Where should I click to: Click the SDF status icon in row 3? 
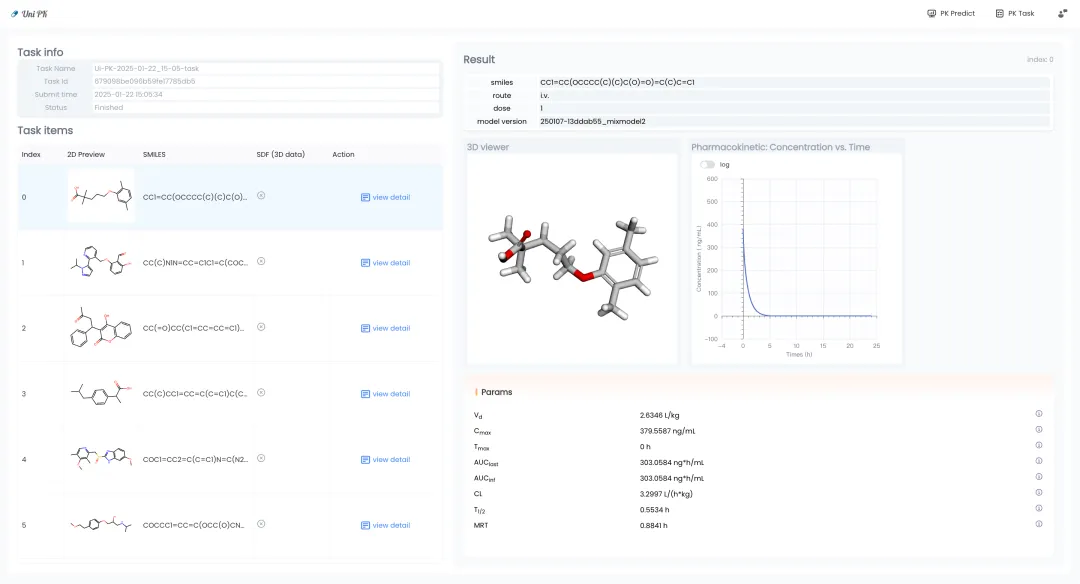point(261,393)
